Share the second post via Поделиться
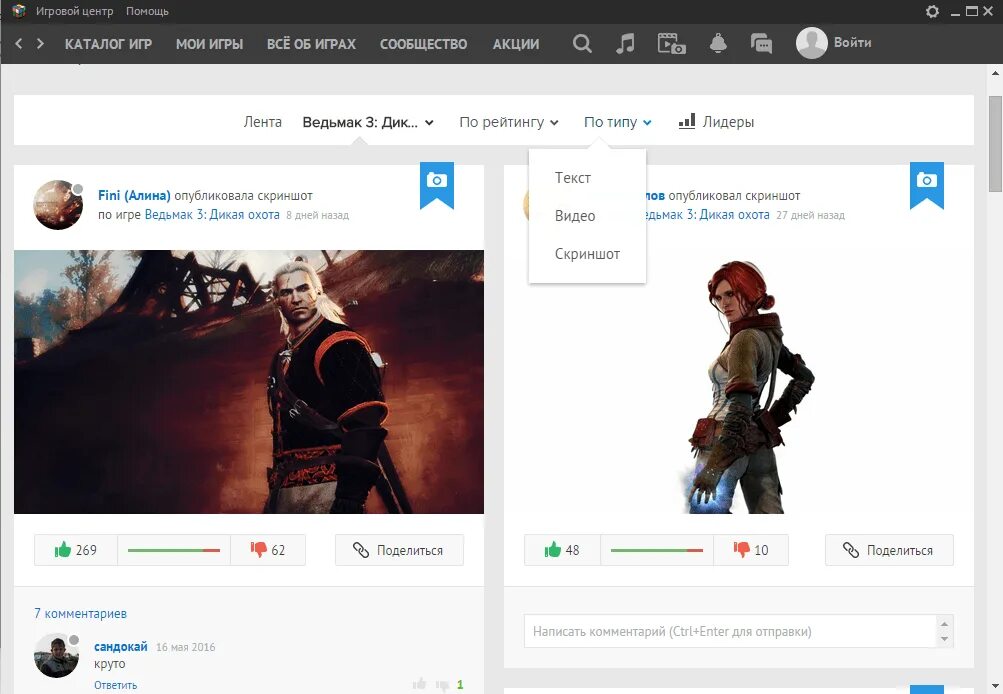1003x694 pixels. click(889, 550)
